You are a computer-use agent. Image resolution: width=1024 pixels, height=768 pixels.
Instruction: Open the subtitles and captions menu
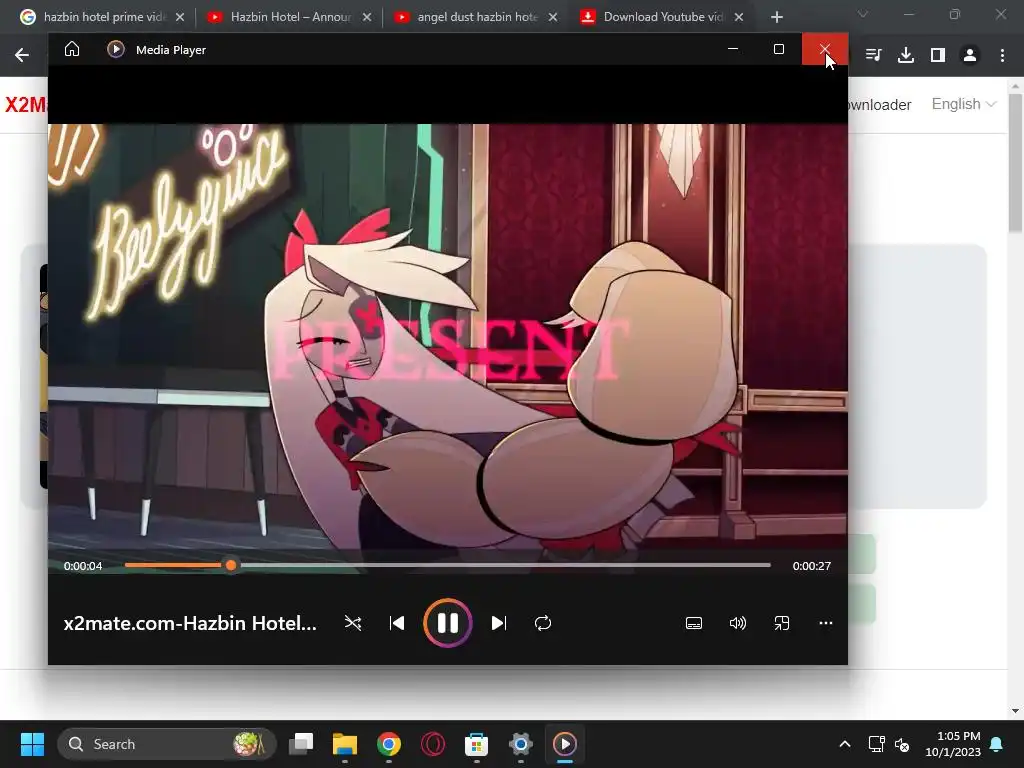(694, 623)
